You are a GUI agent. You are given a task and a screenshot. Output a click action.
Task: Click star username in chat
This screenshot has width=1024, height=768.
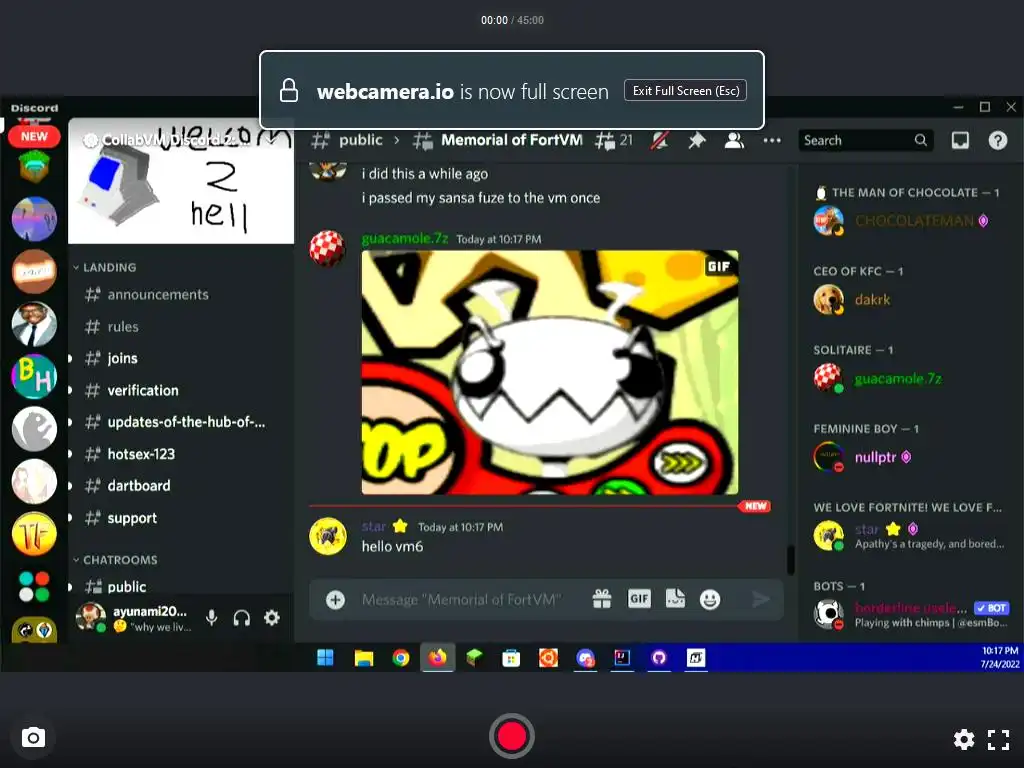[374, 526]
